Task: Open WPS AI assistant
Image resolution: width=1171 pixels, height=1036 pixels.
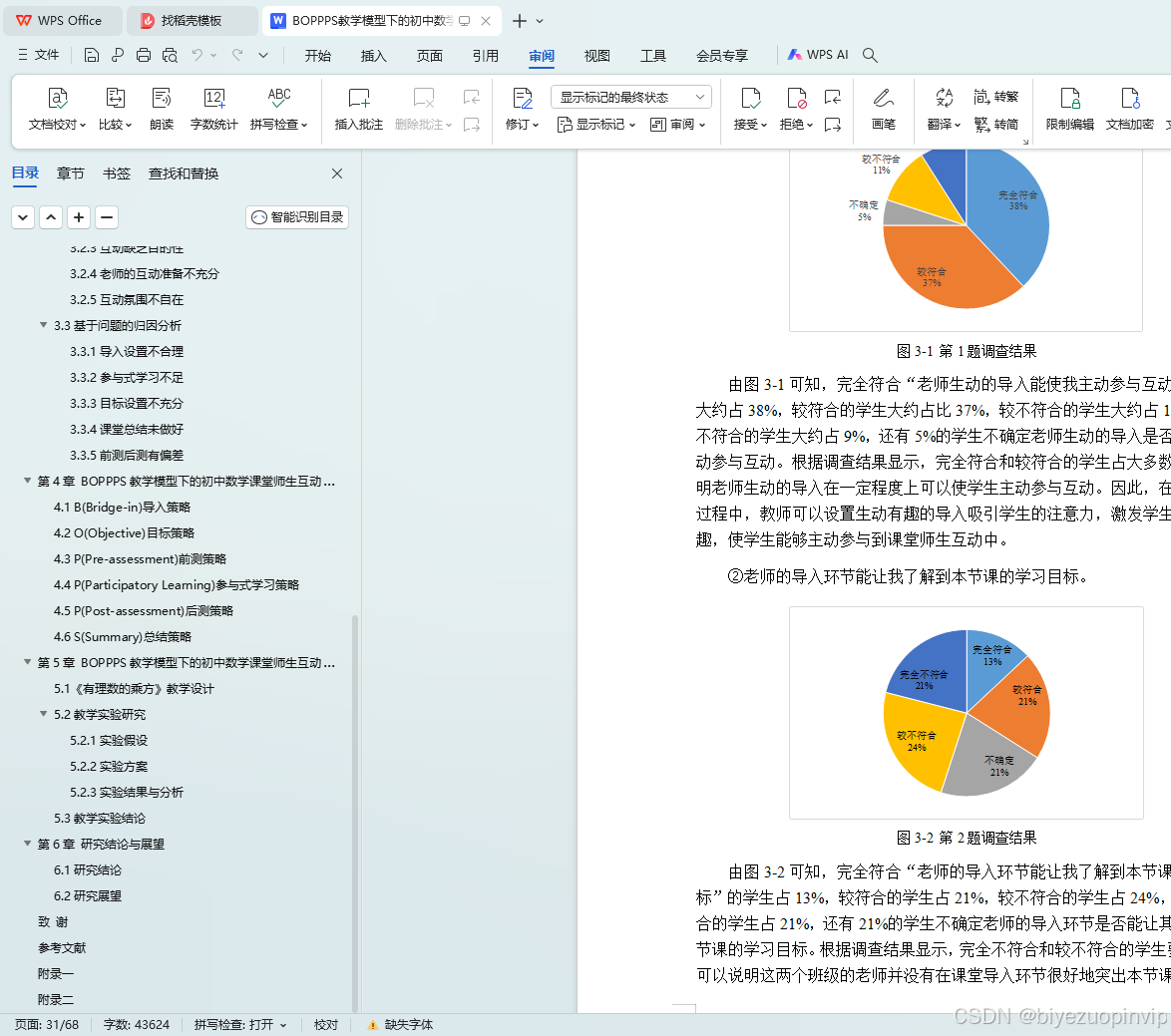Action: (x=818, y=55)
